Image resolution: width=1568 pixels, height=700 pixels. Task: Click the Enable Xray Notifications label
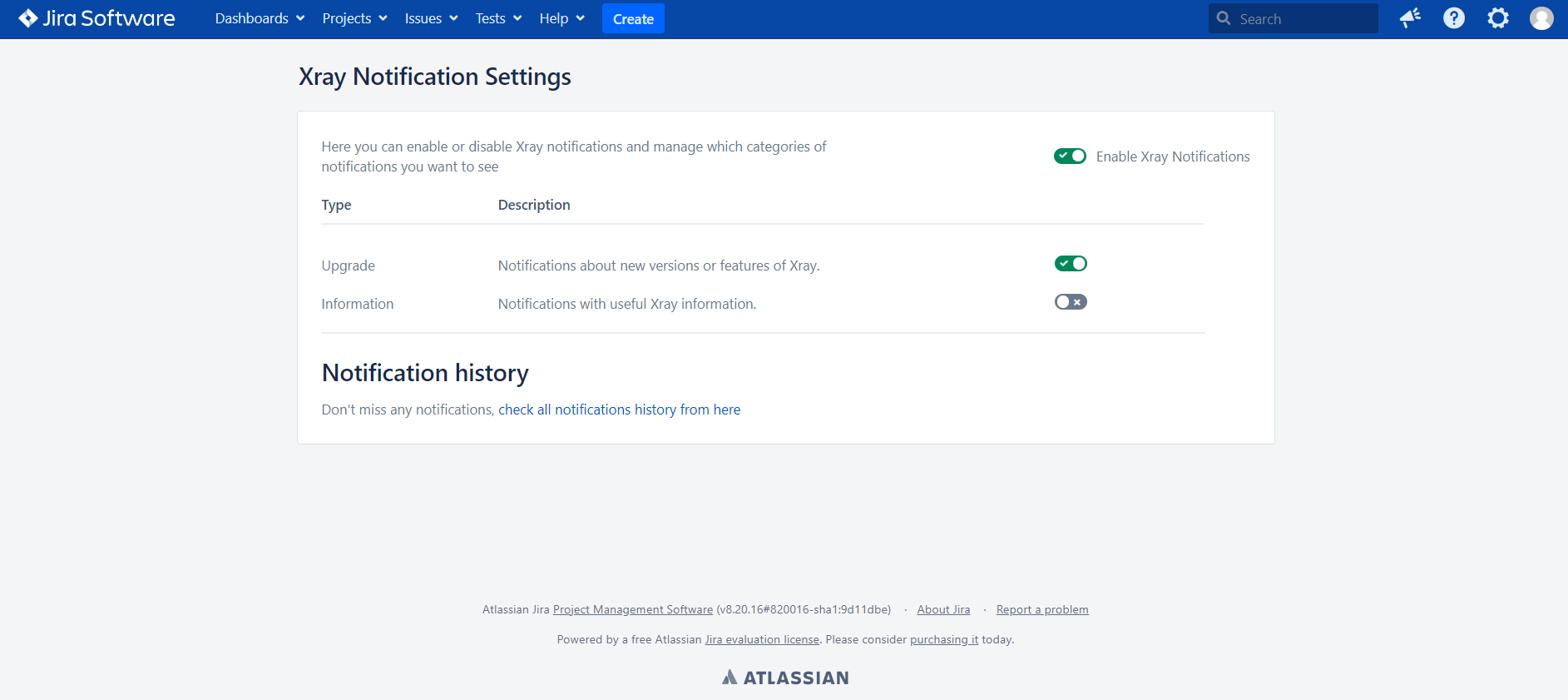point(1173,156)
